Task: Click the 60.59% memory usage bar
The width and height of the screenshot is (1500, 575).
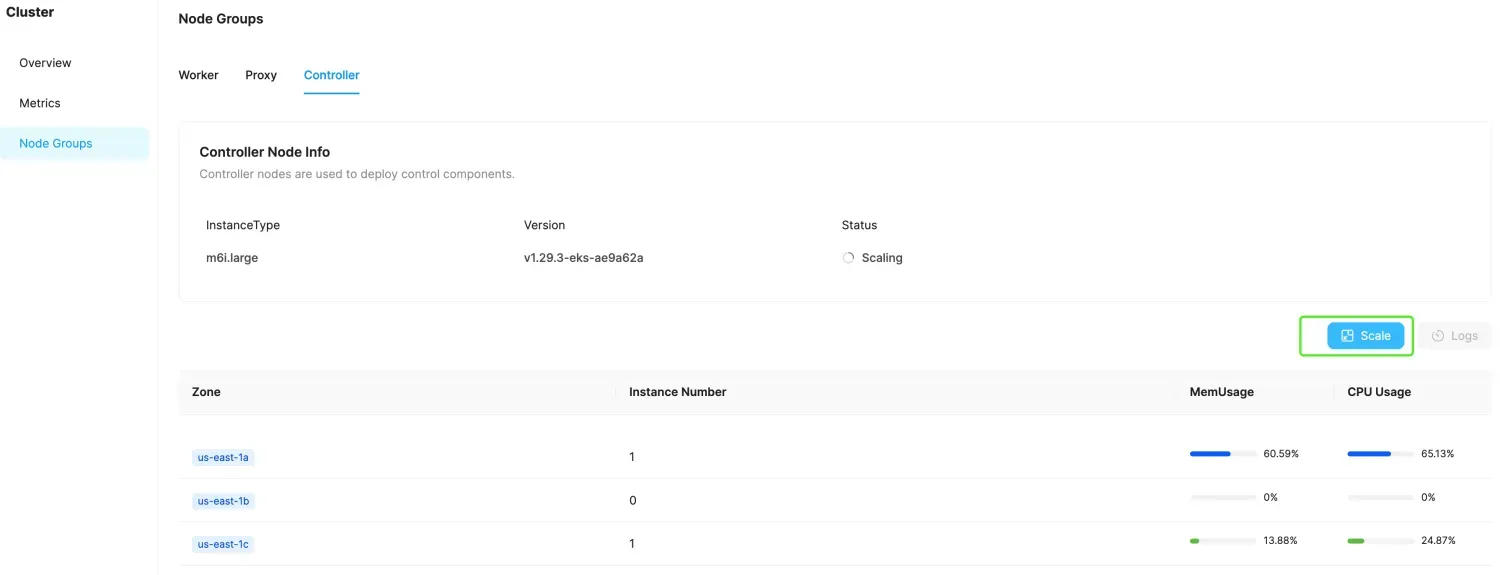Action: coord(1222,454)
